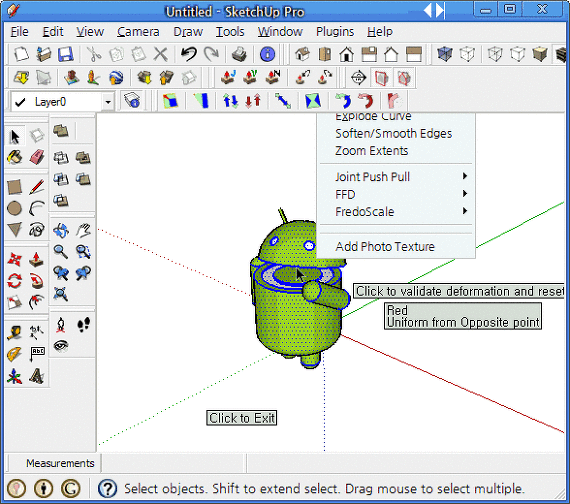The width and height of the screenshot is (570, 504).
Task: Activate the Orbit camera tool
Action: tap(61, 231)
